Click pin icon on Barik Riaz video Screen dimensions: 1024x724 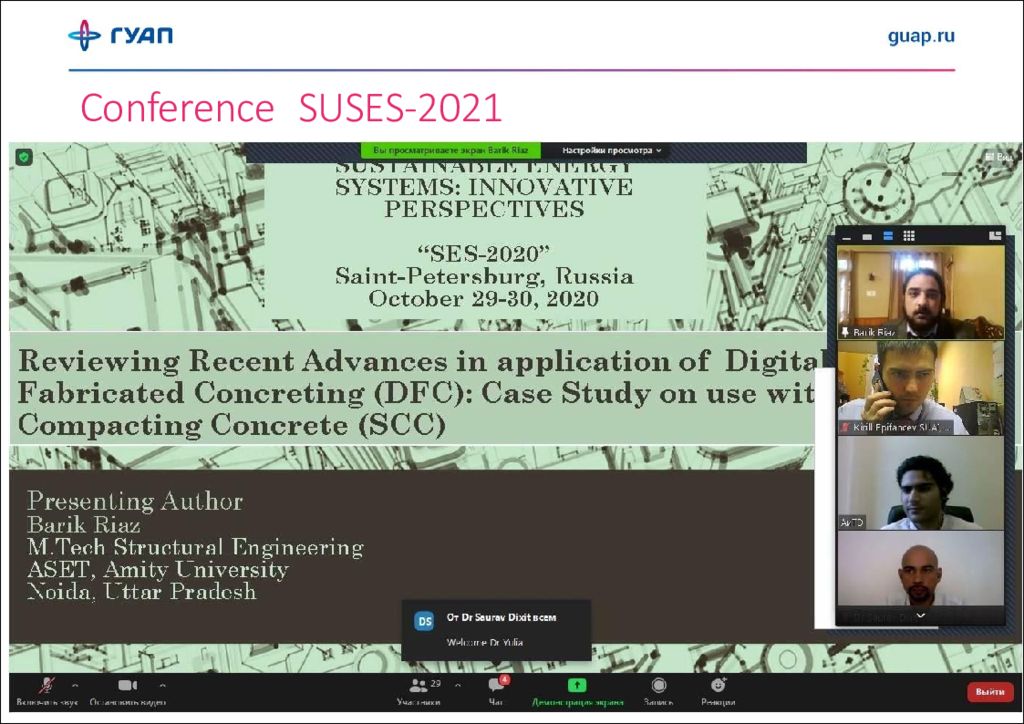click(845, 332)
